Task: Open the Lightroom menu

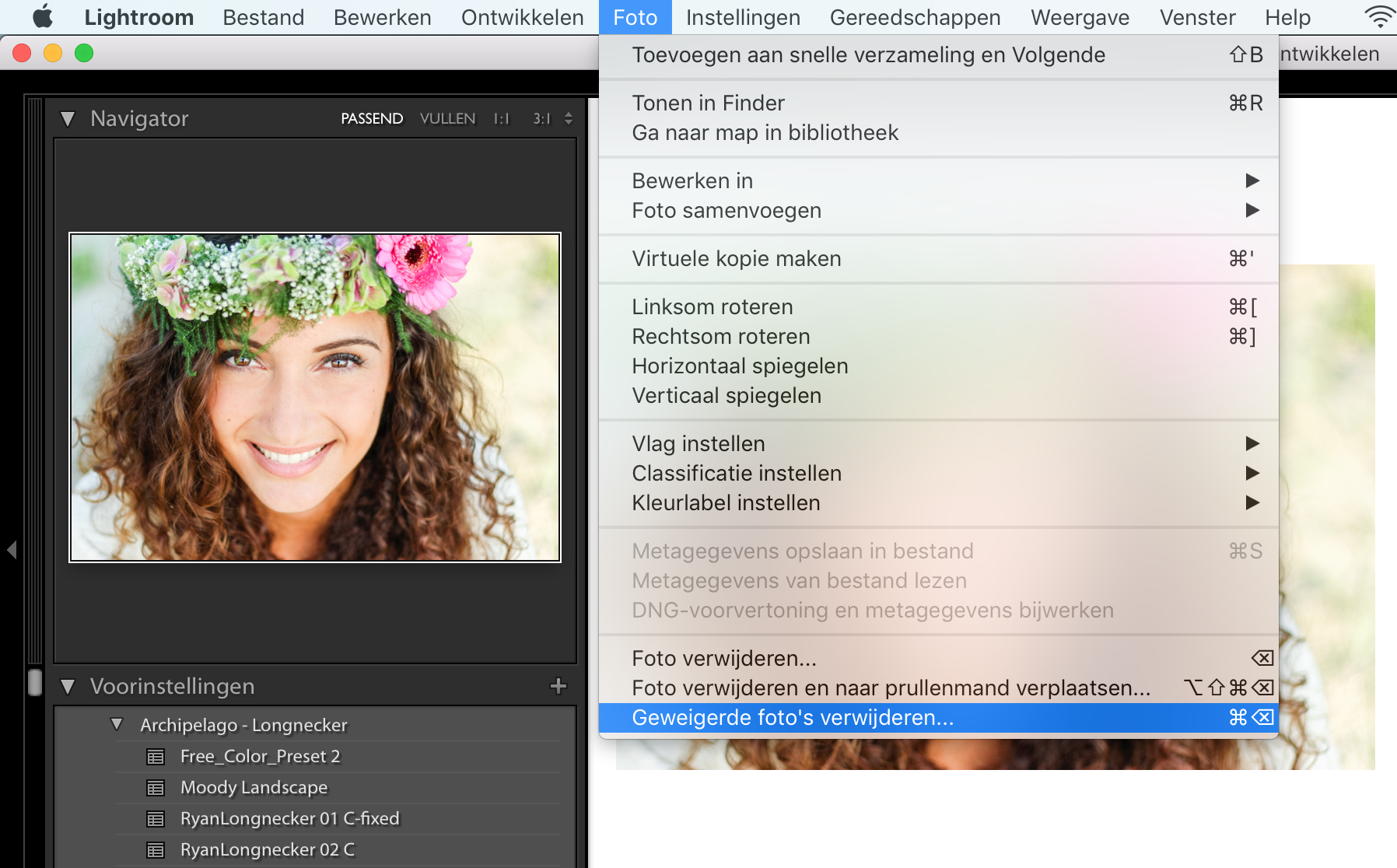Action: tap(138, 17)
